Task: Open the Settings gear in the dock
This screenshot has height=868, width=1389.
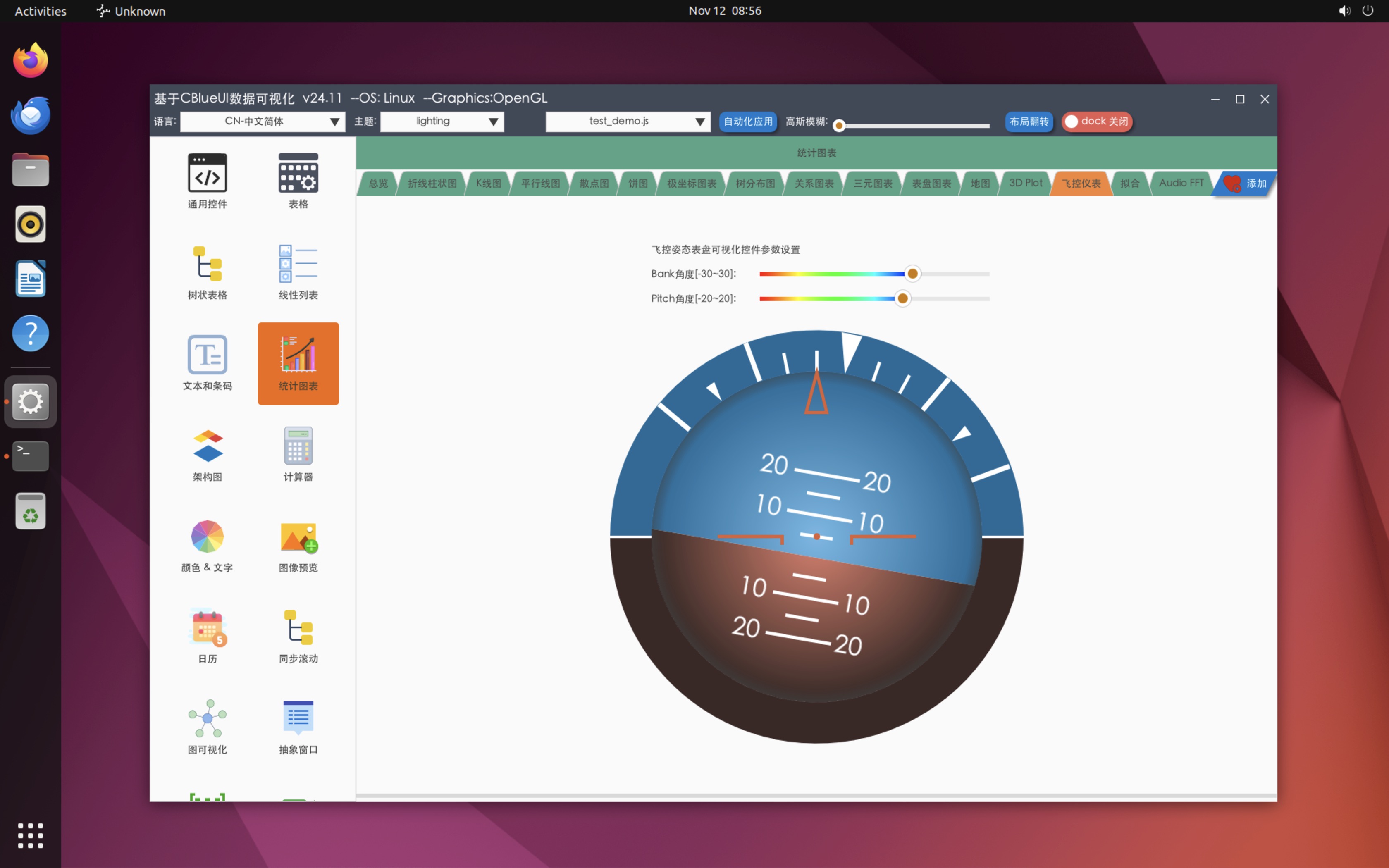Action: [31, 401]
